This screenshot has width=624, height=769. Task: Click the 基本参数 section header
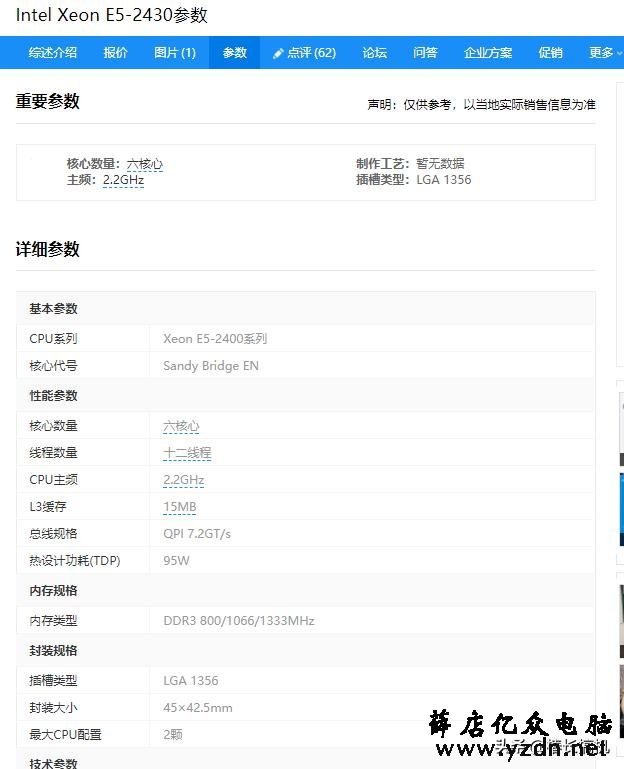[x=53, y=309]
